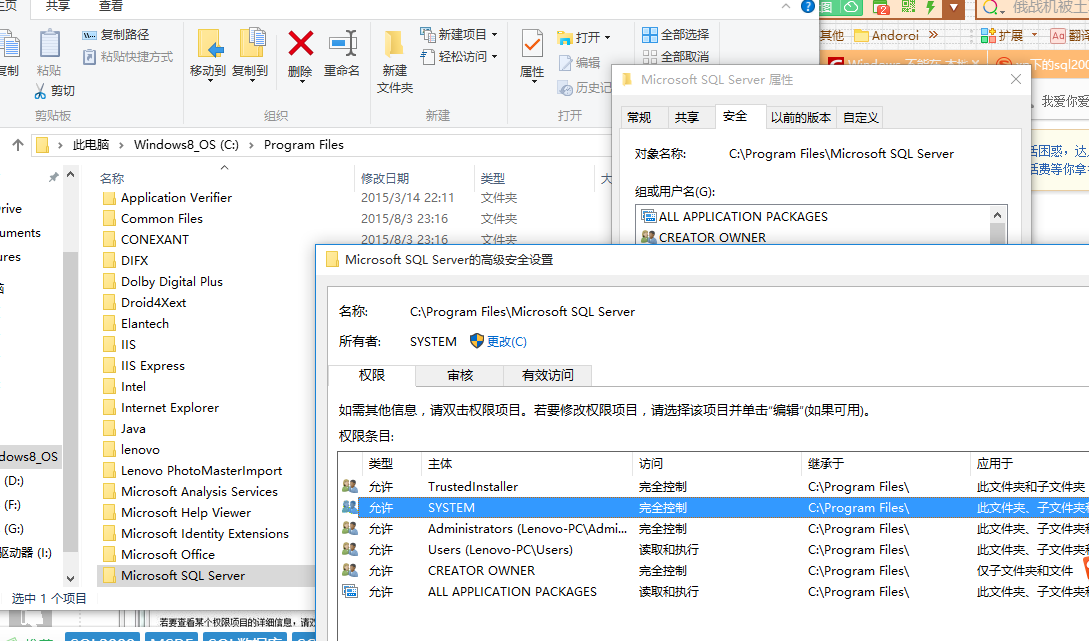Click the New Folder (新建文件夹) icon
Viewport: 1089px width, 641px height.
394,44
